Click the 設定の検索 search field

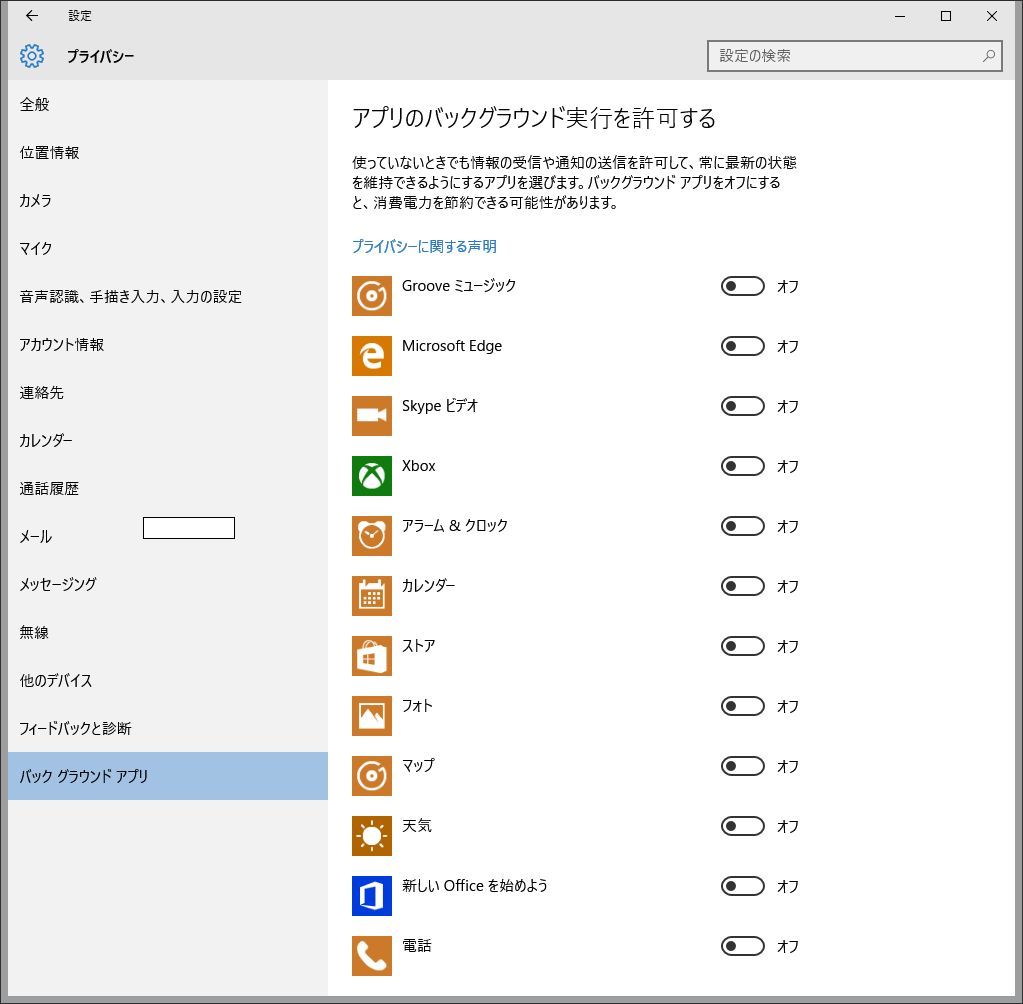click(x=855, y=56)
